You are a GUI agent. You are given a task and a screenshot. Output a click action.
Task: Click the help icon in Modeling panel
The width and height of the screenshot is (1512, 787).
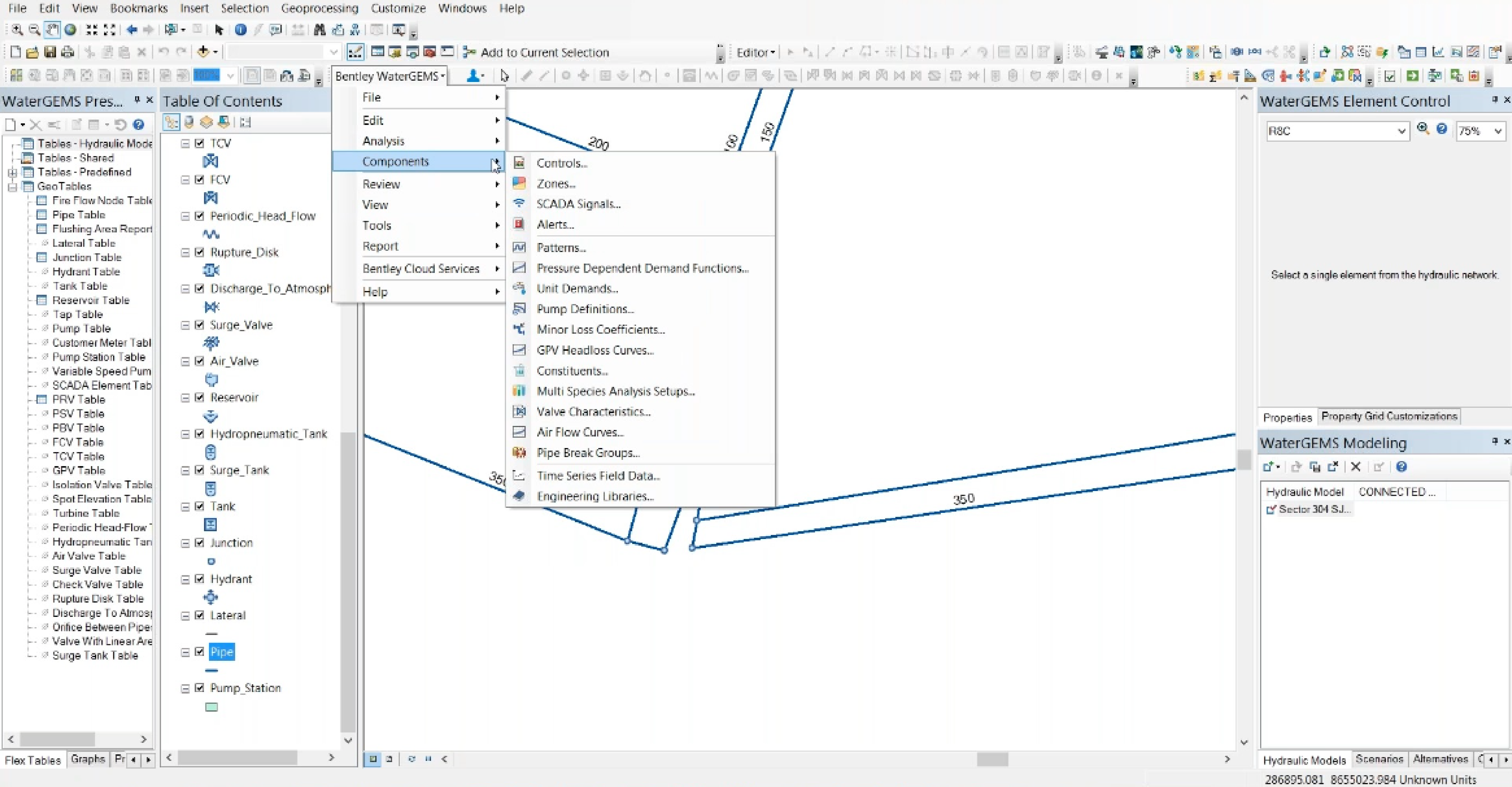coord(1401,467)
